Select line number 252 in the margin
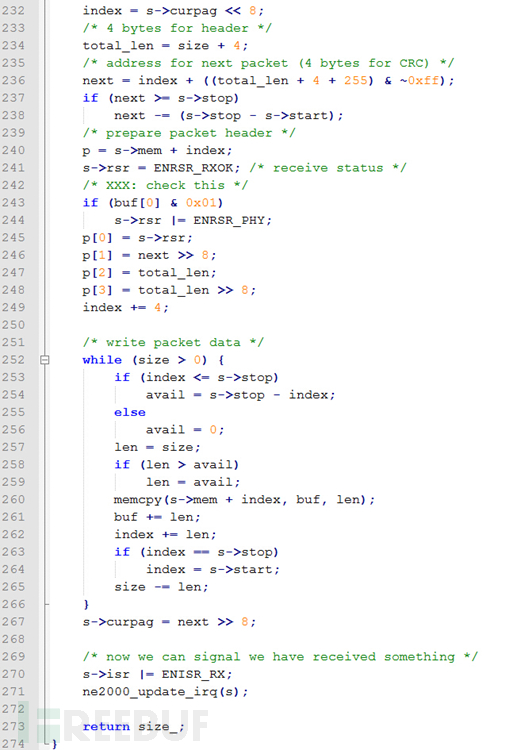Image resolution: width=513 pixels, height=750 pixels. point(13,360)
